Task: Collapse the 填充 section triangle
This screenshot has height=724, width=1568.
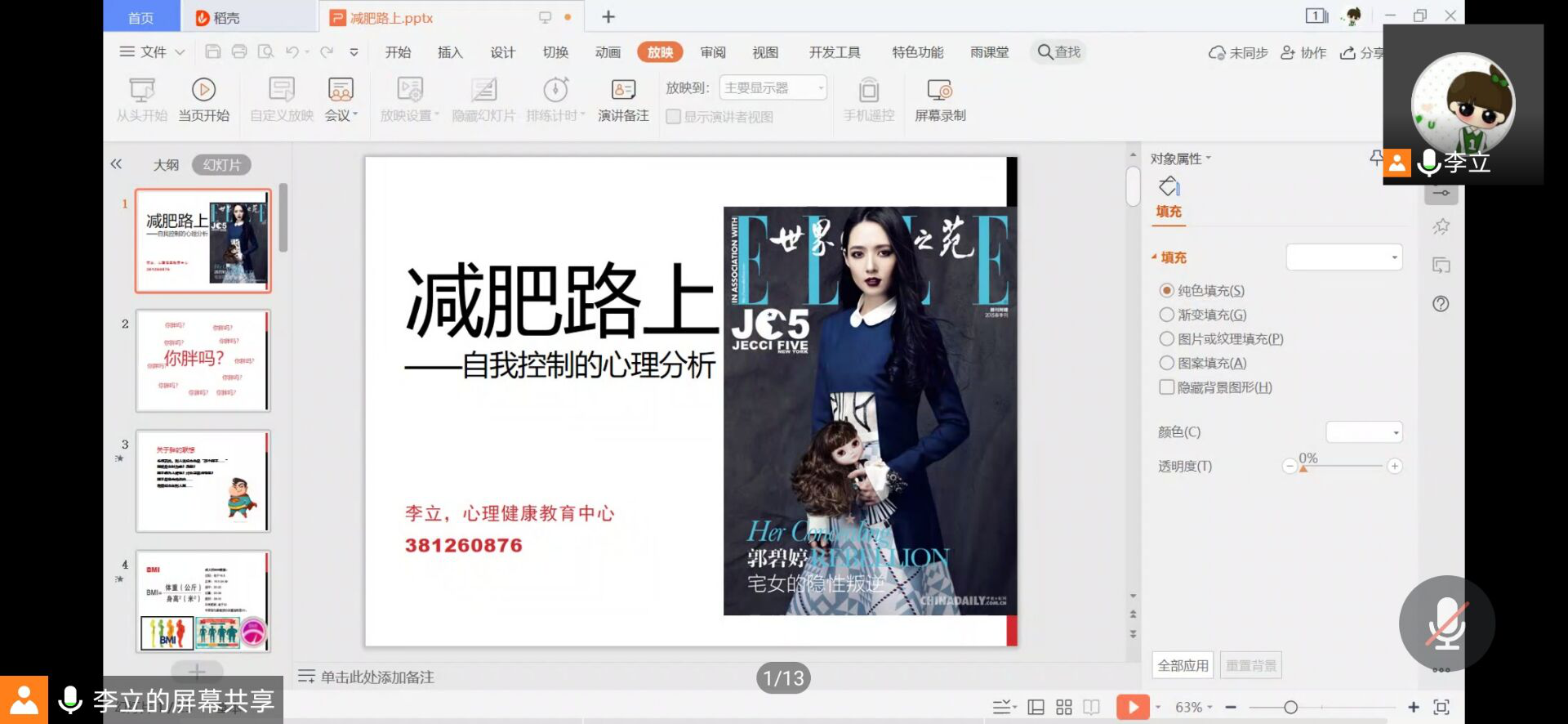Action: (1154, 257)
